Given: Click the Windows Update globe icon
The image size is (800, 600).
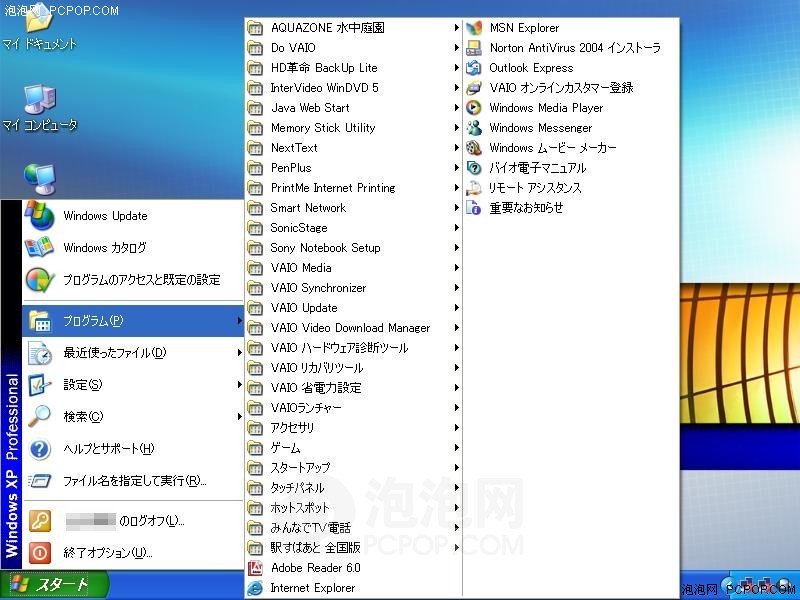Looking at the screenshot, I should click(x=40, y=215).
